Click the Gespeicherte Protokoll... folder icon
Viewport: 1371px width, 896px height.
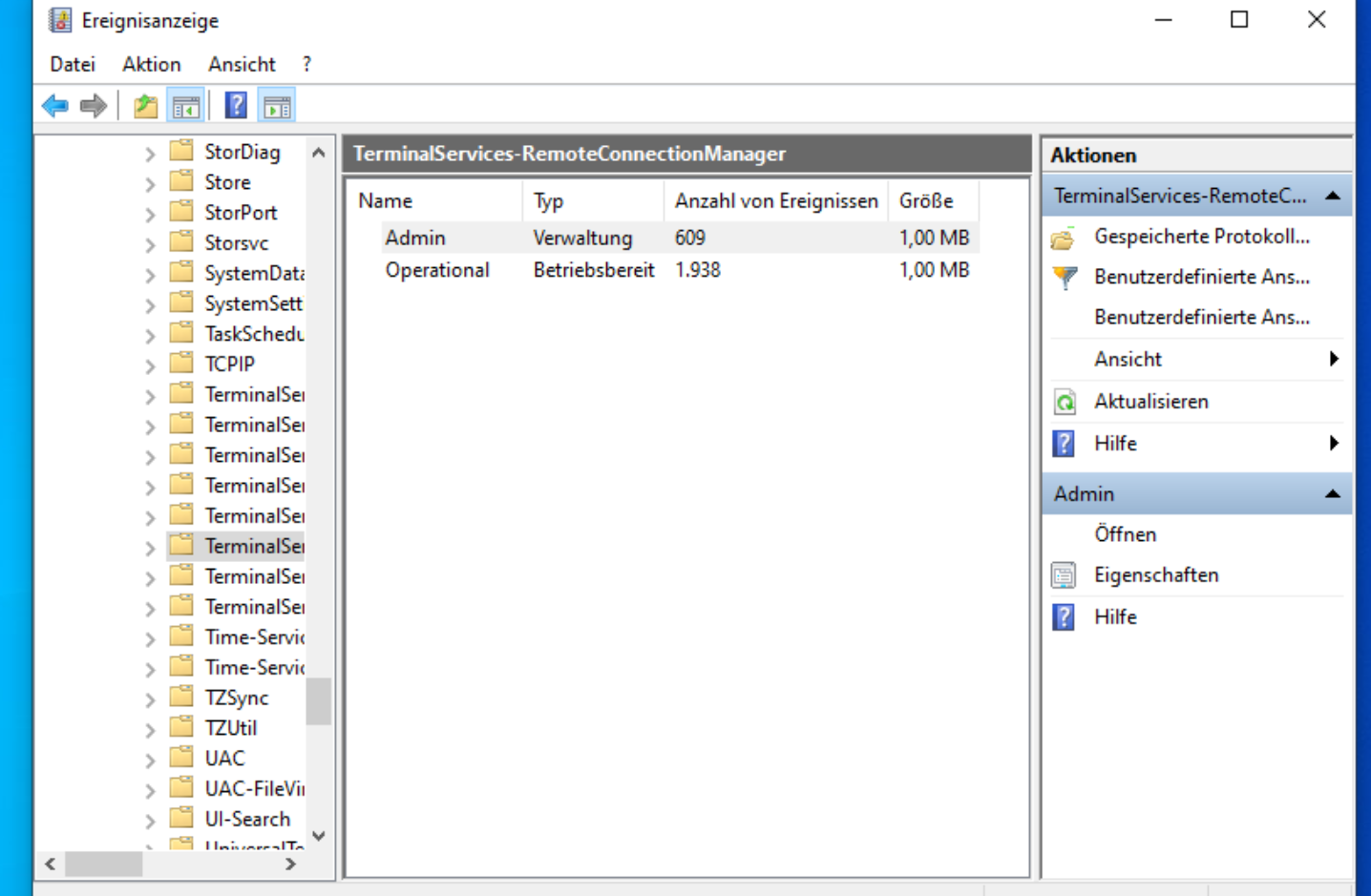1064,237
